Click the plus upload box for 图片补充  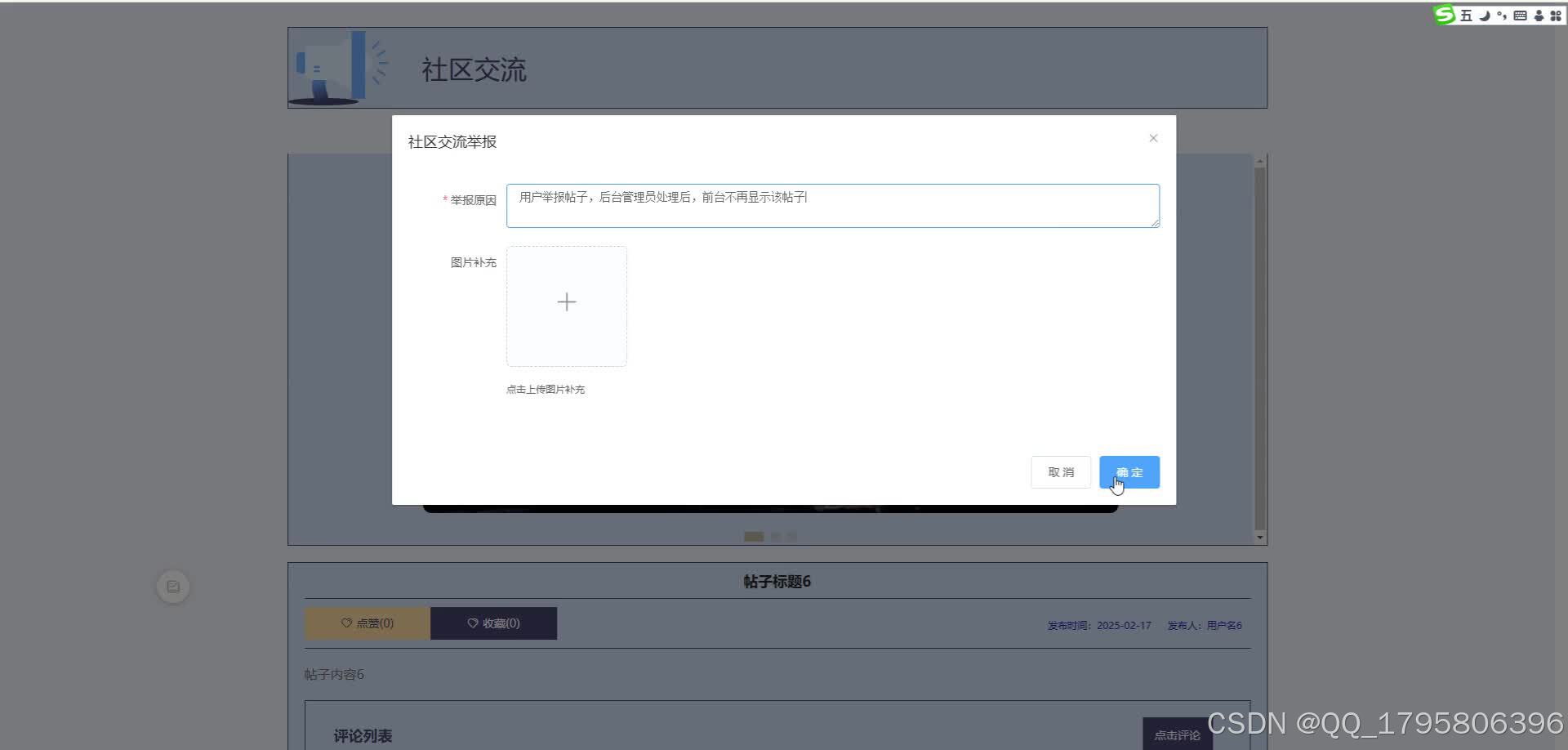[567, 306]
